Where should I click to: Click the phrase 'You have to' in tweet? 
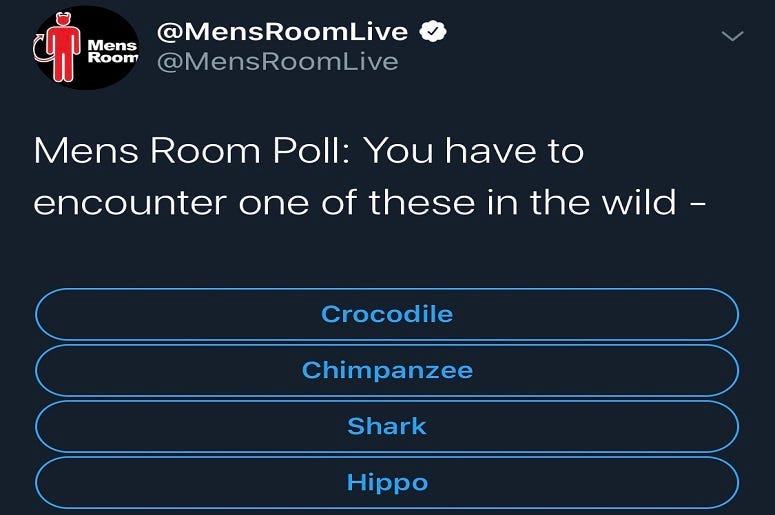tap(474, 150)
